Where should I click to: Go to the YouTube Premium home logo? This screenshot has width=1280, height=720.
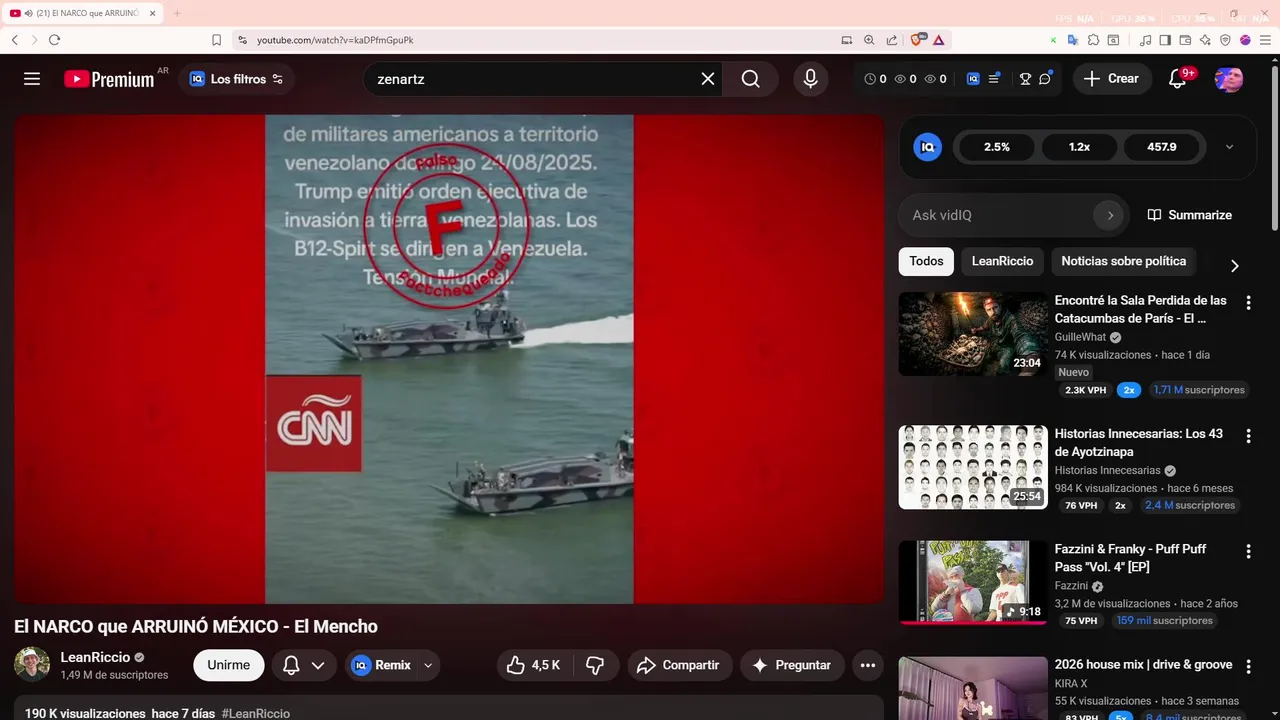pos(109,79)
